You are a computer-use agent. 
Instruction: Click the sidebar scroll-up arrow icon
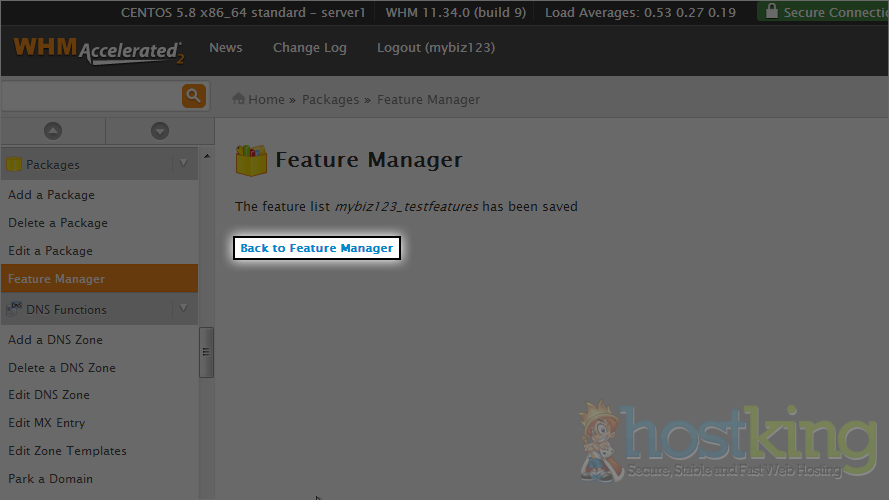coord(53,131)
